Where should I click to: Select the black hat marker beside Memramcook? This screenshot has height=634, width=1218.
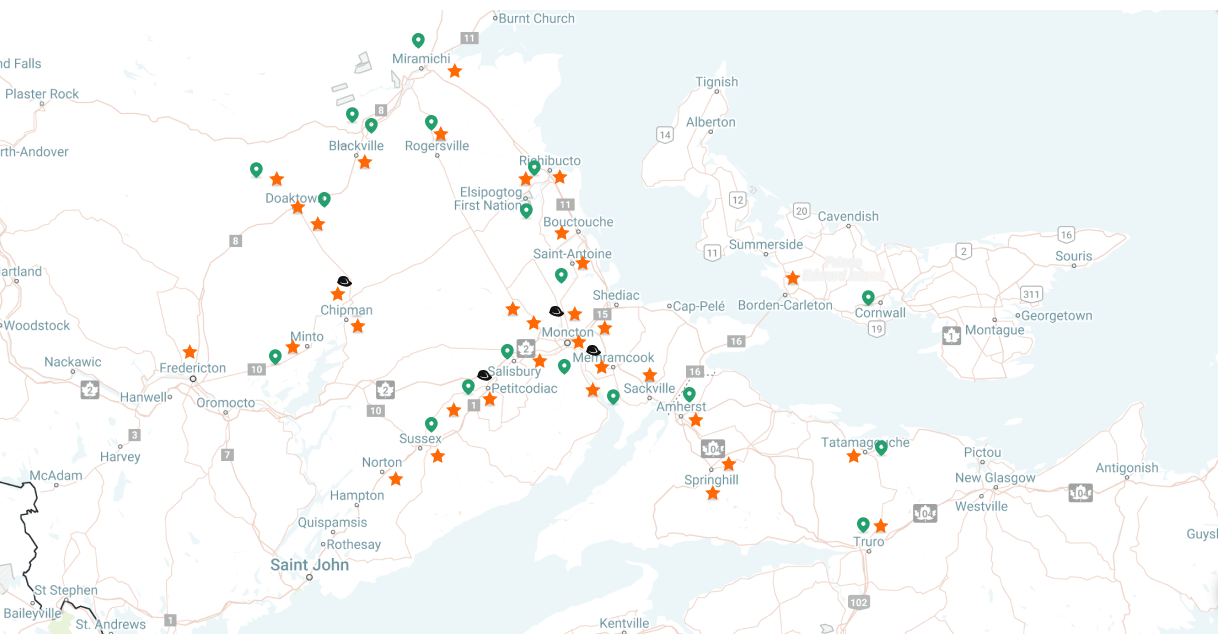click(593, 350)
